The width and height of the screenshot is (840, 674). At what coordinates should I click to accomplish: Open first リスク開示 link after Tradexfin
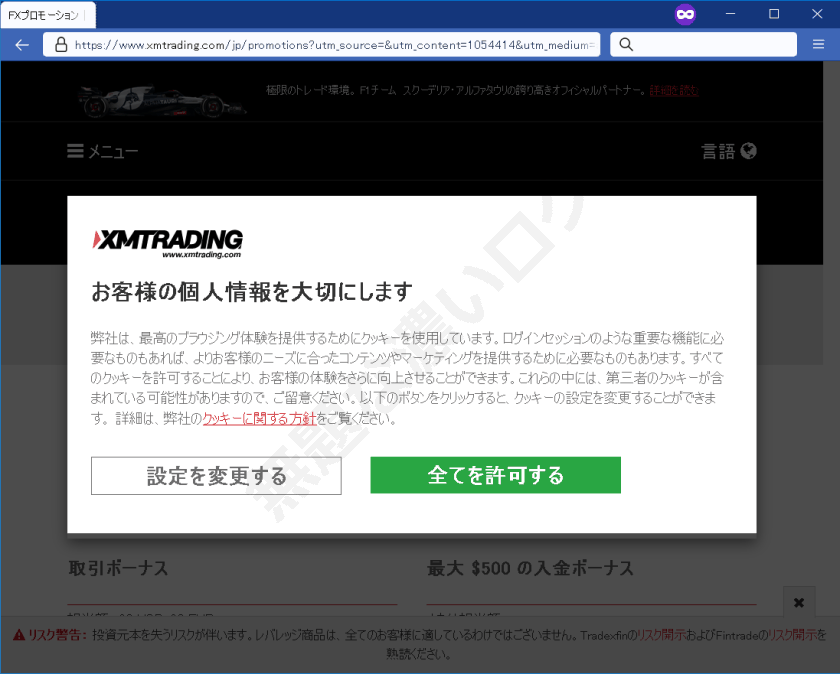tap(661, 635)
